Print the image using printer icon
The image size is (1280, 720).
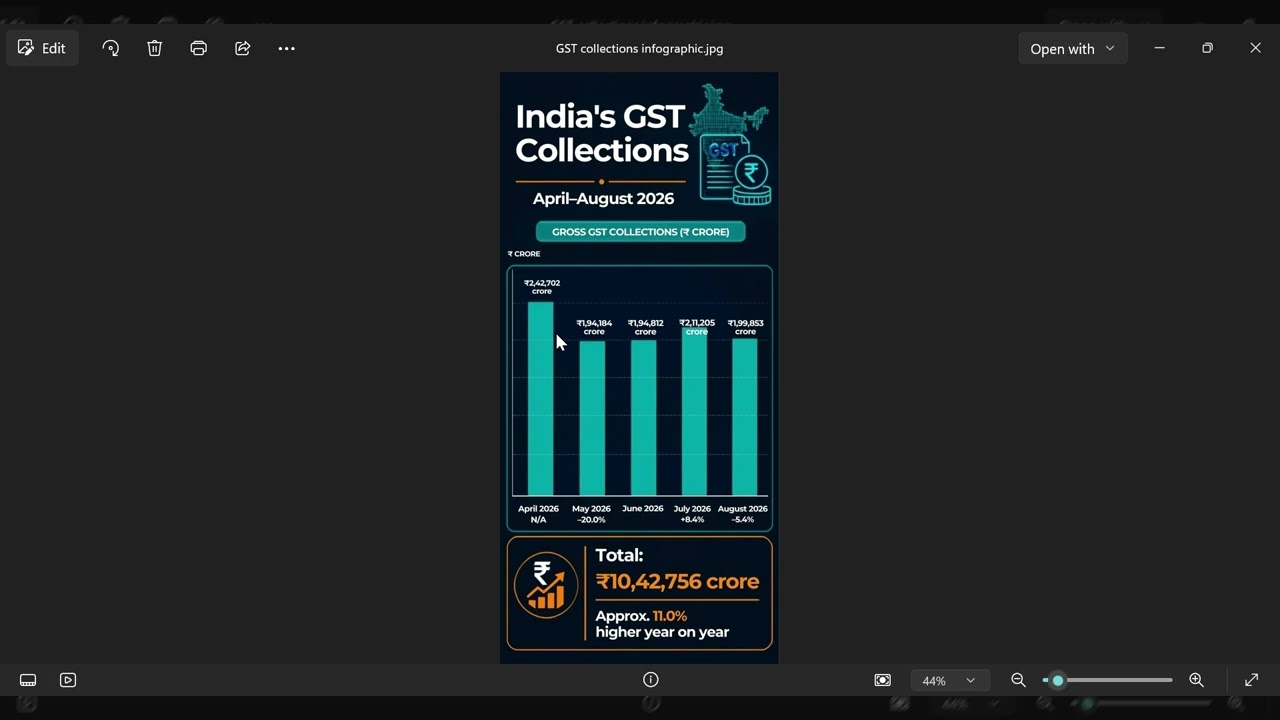click(x=199, y=48)
